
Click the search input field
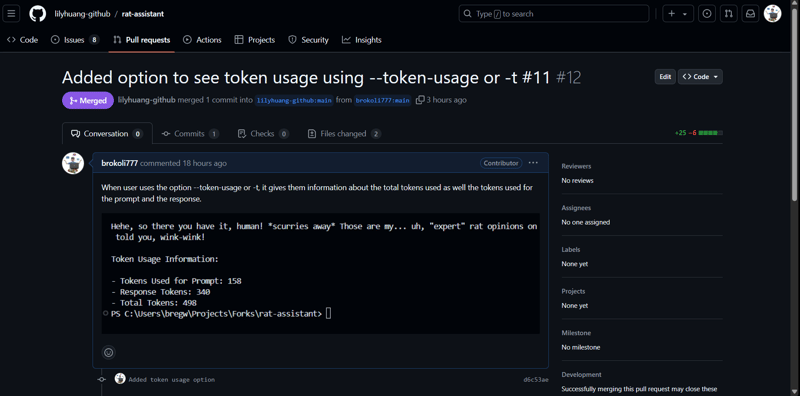point(554,14)
